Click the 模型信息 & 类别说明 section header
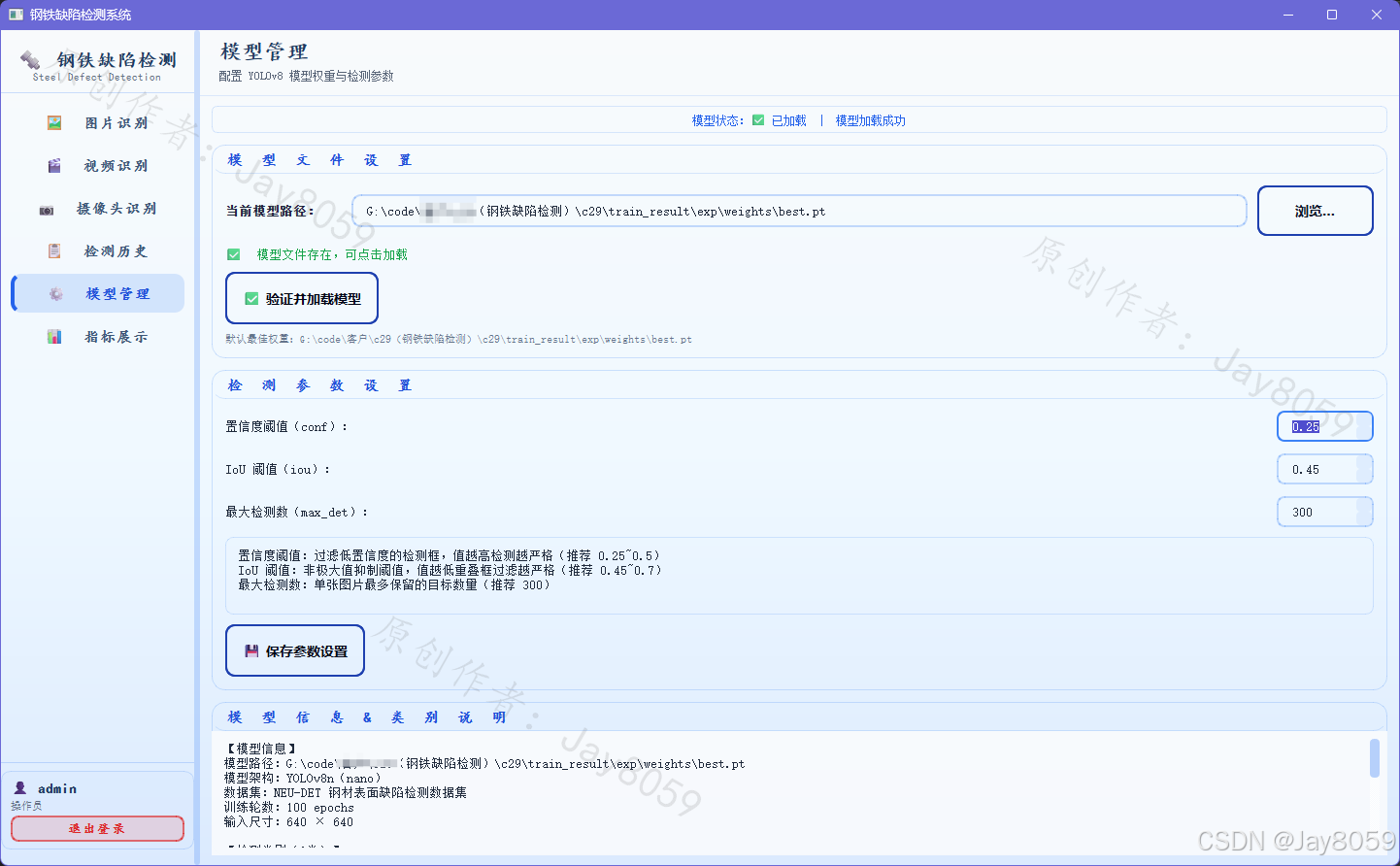Screen dimensions: 1400x866 point(367,717)
